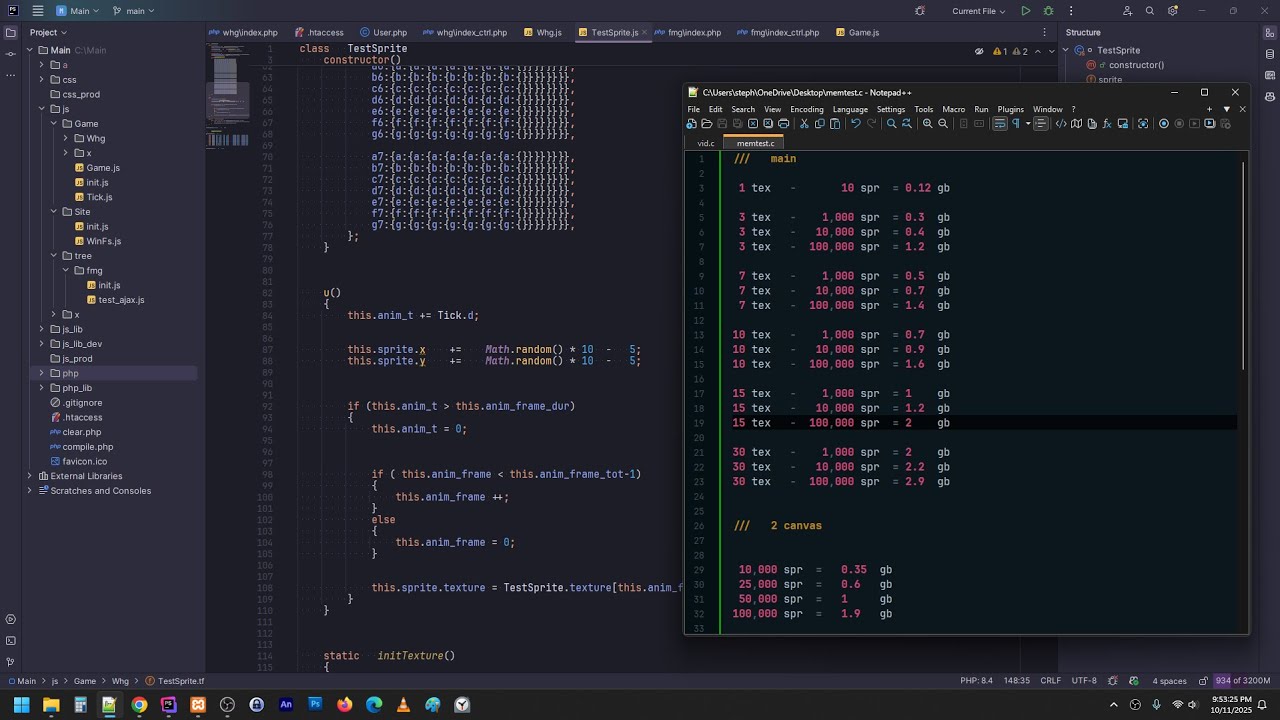Toggle the inspections eye icon in editor
This screenshot has width=1280, height=720.
(x=979, y=51)
